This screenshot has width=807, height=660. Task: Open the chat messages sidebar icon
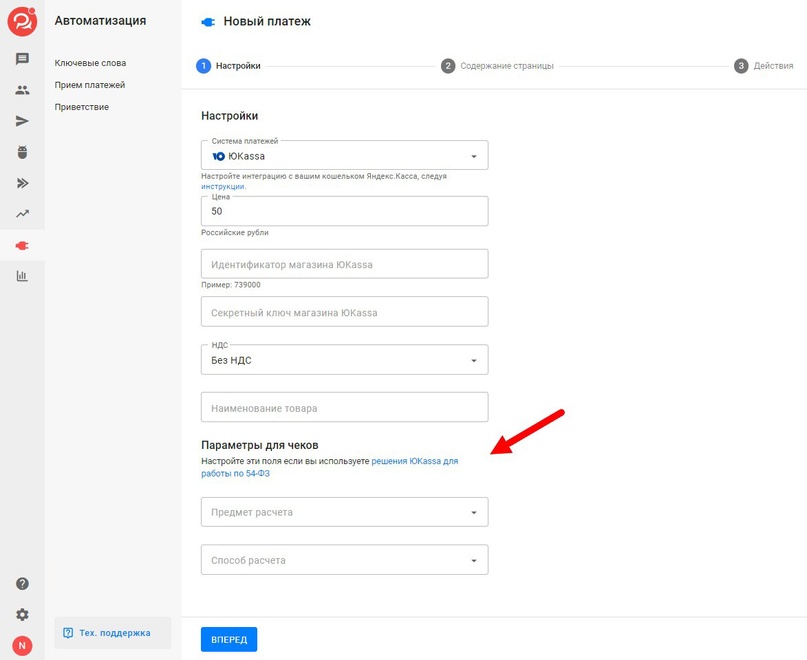[x=22, y=59]
